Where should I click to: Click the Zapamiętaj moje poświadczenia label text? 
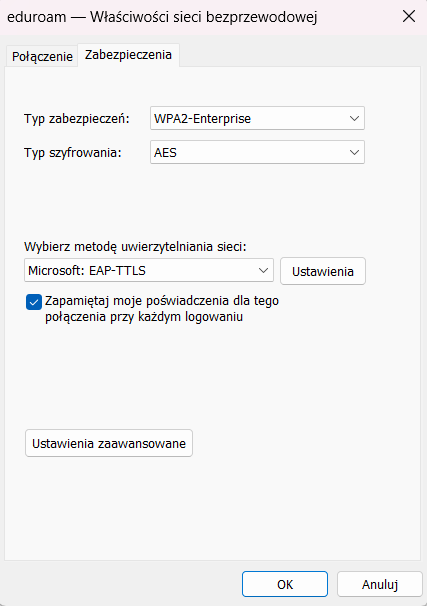[162, 308]
